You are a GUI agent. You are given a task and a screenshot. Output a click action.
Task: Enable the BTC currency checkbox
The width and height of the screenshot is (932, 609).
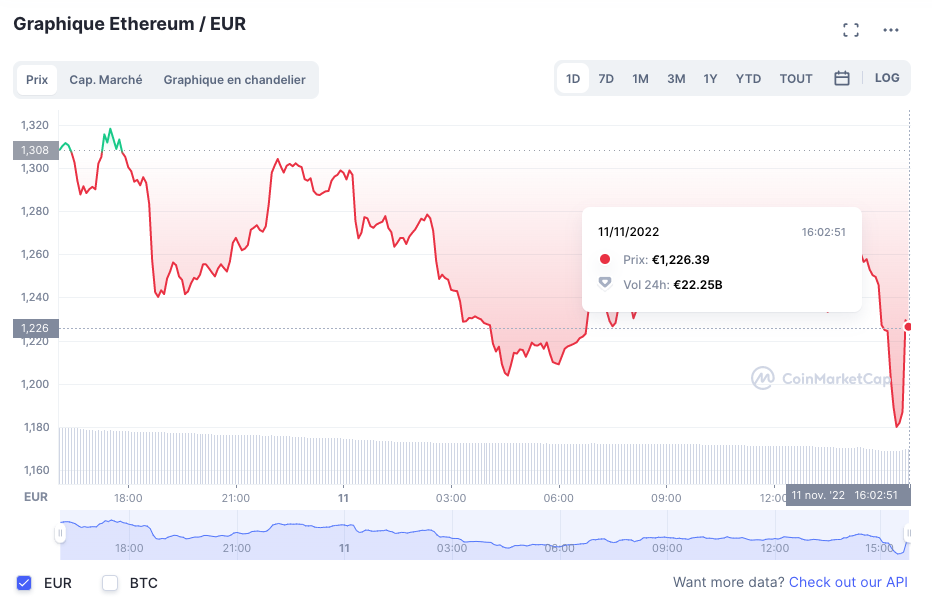coord(110,583)
